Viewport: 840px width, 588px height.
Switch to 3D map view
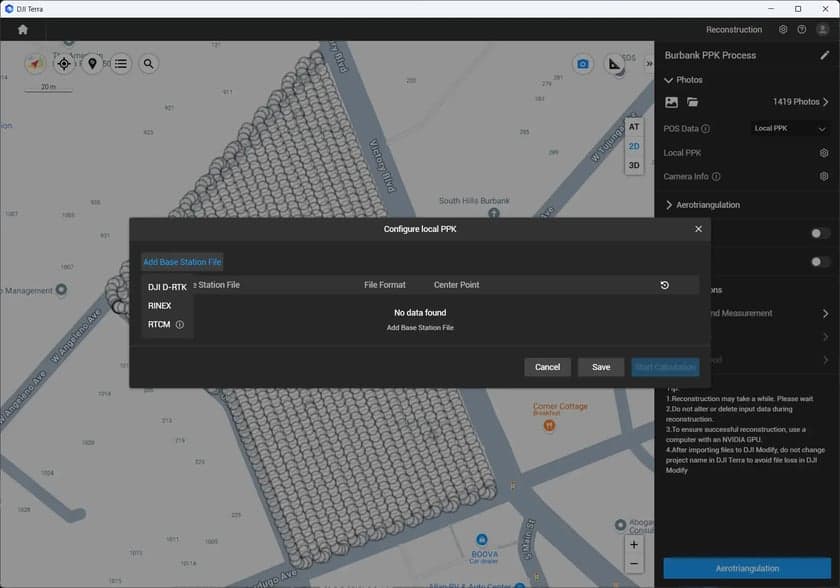pos(632,165)
